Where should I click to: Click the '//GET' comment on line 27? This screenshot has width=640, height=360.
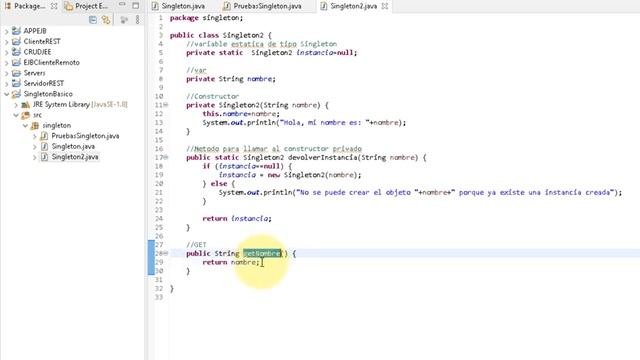196,245
